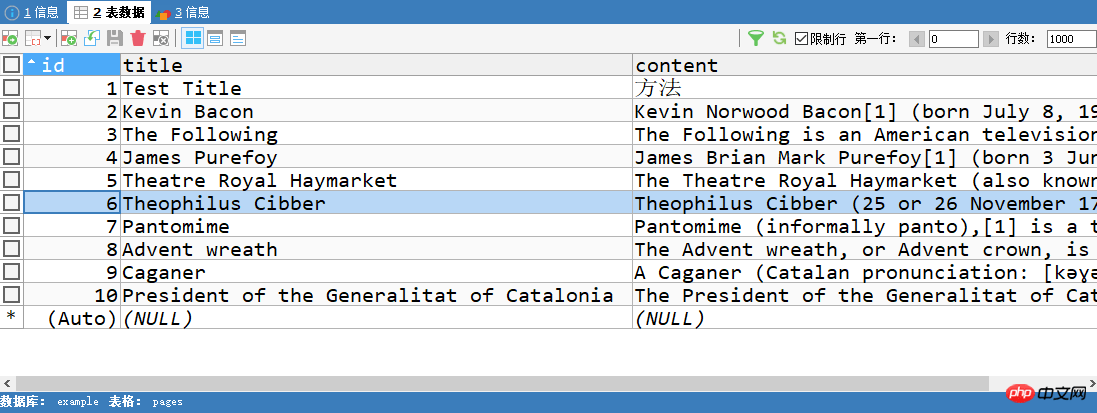Switch to grid view mode

click(x=192, y=38)
